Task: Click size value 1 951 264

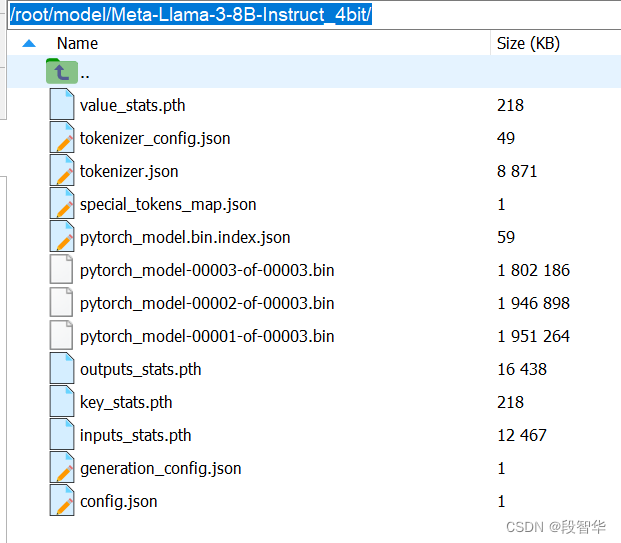Action: click(533, 337)
